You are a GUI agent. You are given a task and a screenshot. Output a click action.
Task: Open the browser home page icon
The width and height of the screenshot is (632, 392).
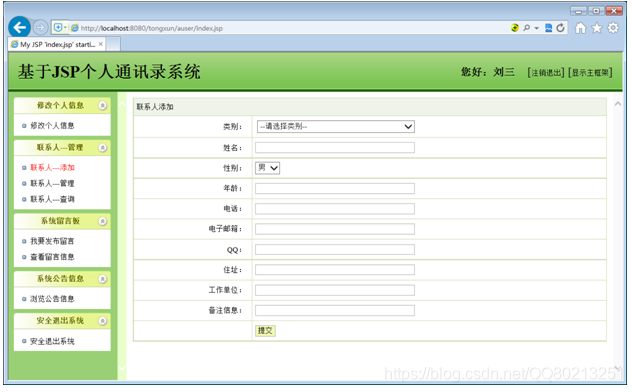click(580, 28)
